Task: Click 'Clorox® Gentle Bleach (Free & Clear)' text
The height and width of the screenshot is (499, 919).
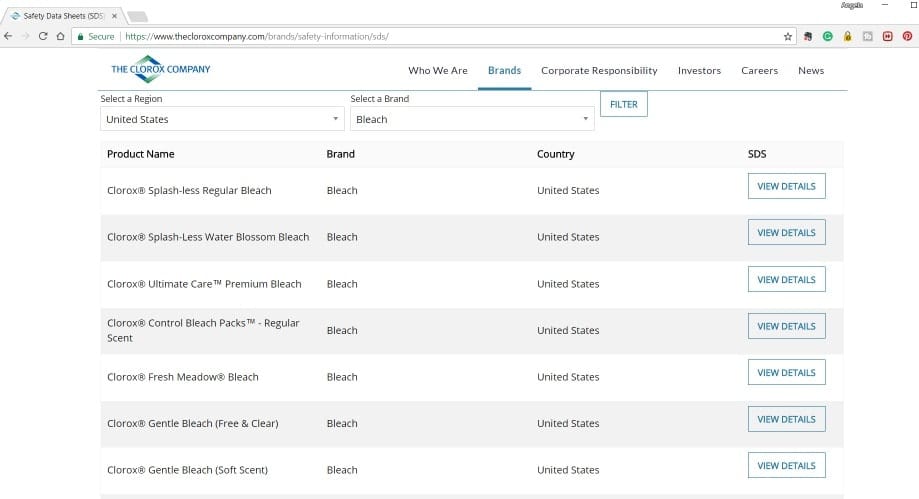Action: coord(193,423)
